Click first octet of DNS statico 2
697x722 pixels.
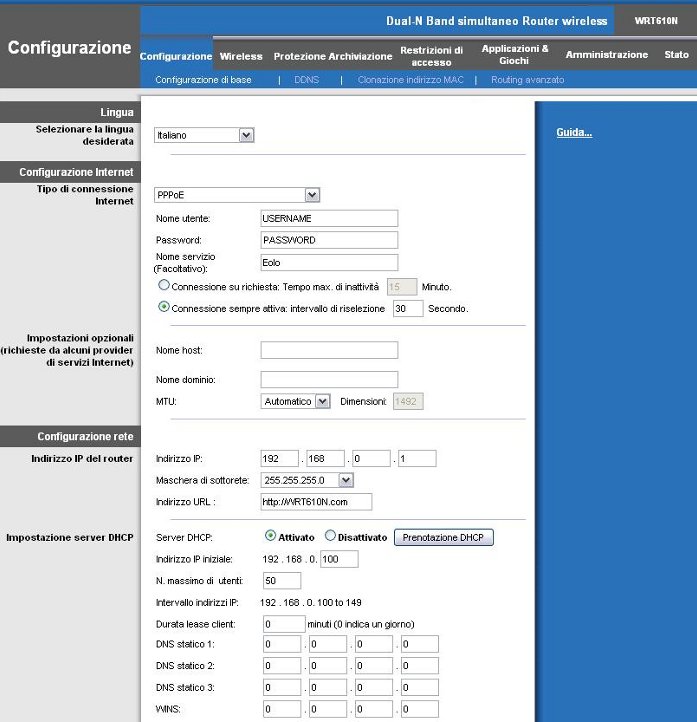[282, 665]
